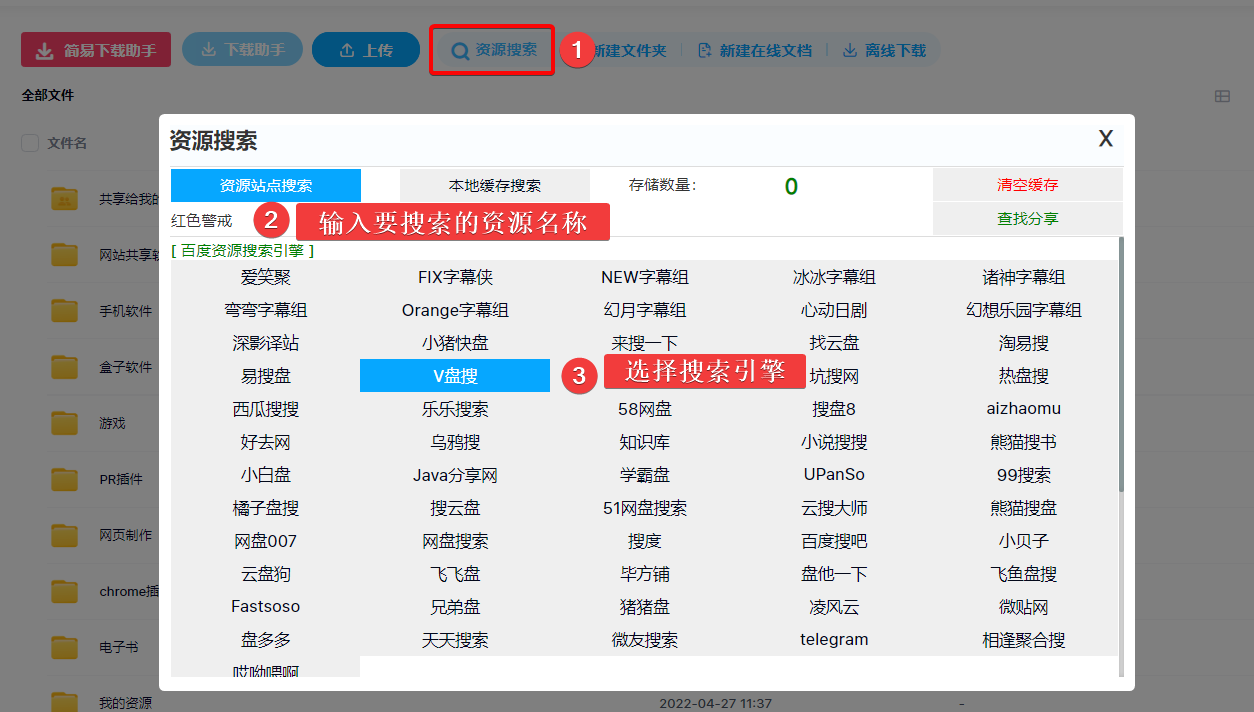The width and height of the screenshot is (1254, 712).
Task: Select the V盘搜 search engine
Action: 455,376
